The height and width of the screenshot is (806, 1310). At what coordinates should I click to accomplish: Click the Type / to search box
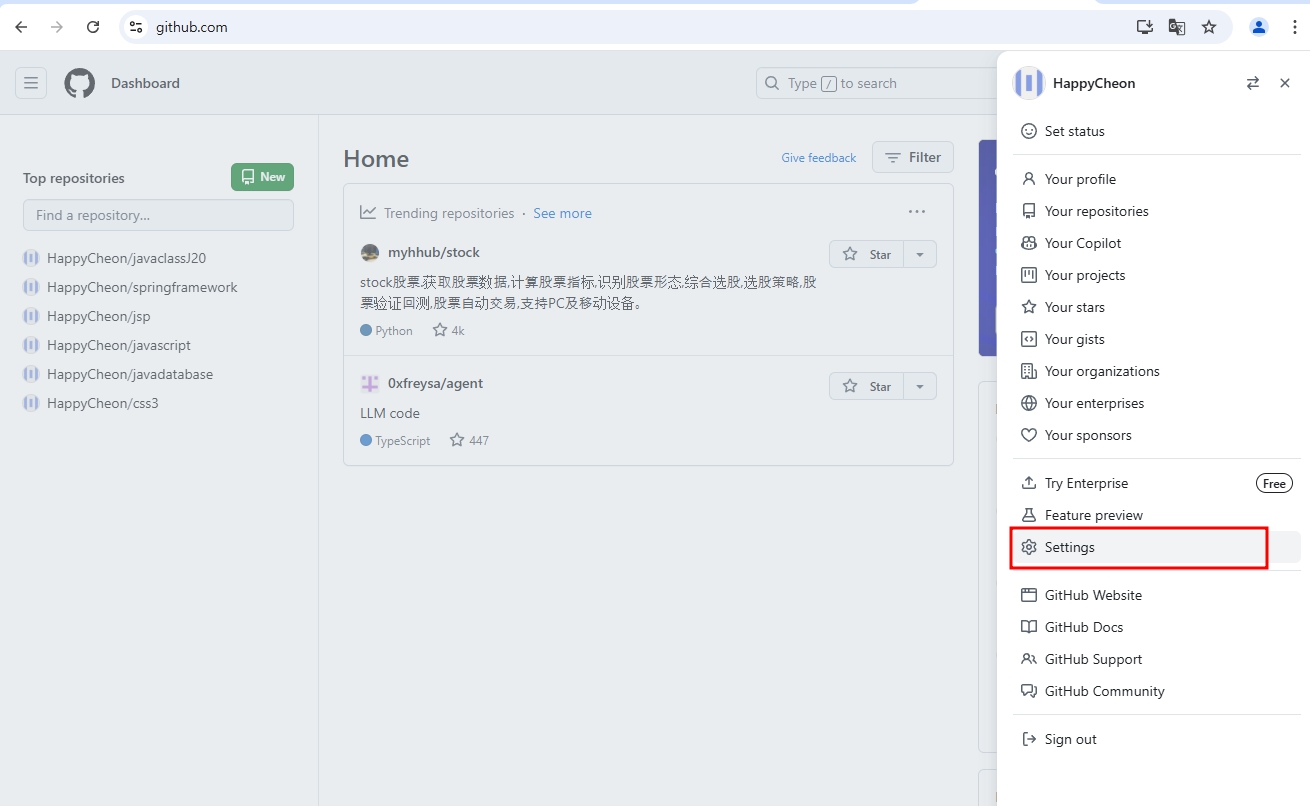(876, 83)
